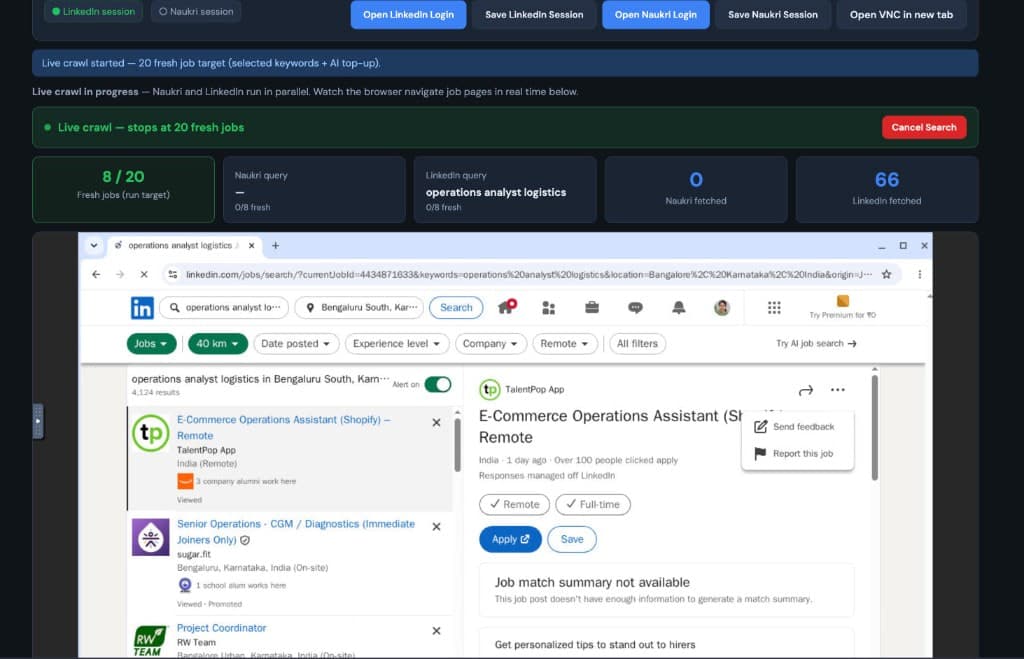Toggle the LinkedIn session indicator
This screenshot has height=659, width=1024.
click(93, 11)
